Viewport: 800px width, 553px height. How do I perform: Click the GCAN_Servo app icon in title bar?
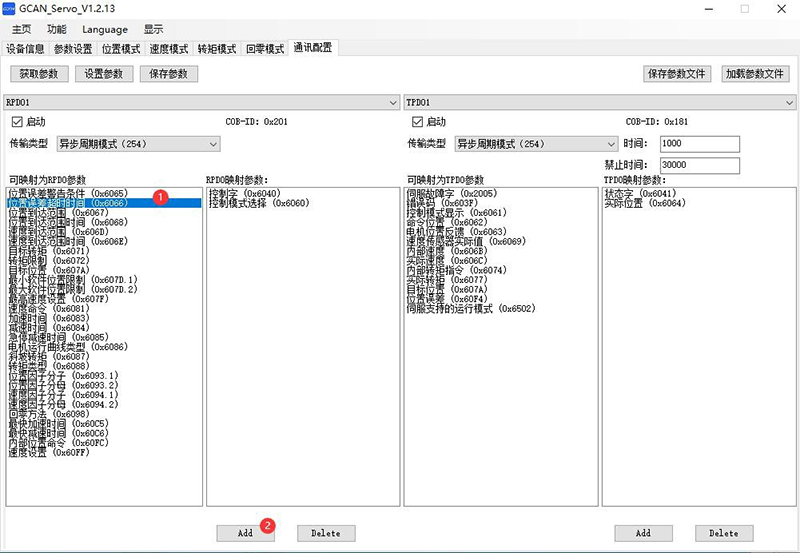(9, 8)
